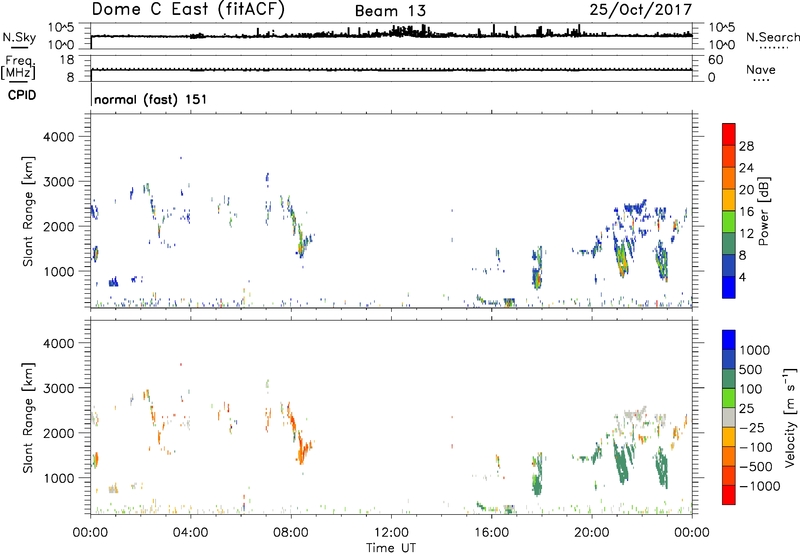Screen dimensions: 800x554
Task: Click '3000' on the power panel range axis
Action: [x=59, y=182]
